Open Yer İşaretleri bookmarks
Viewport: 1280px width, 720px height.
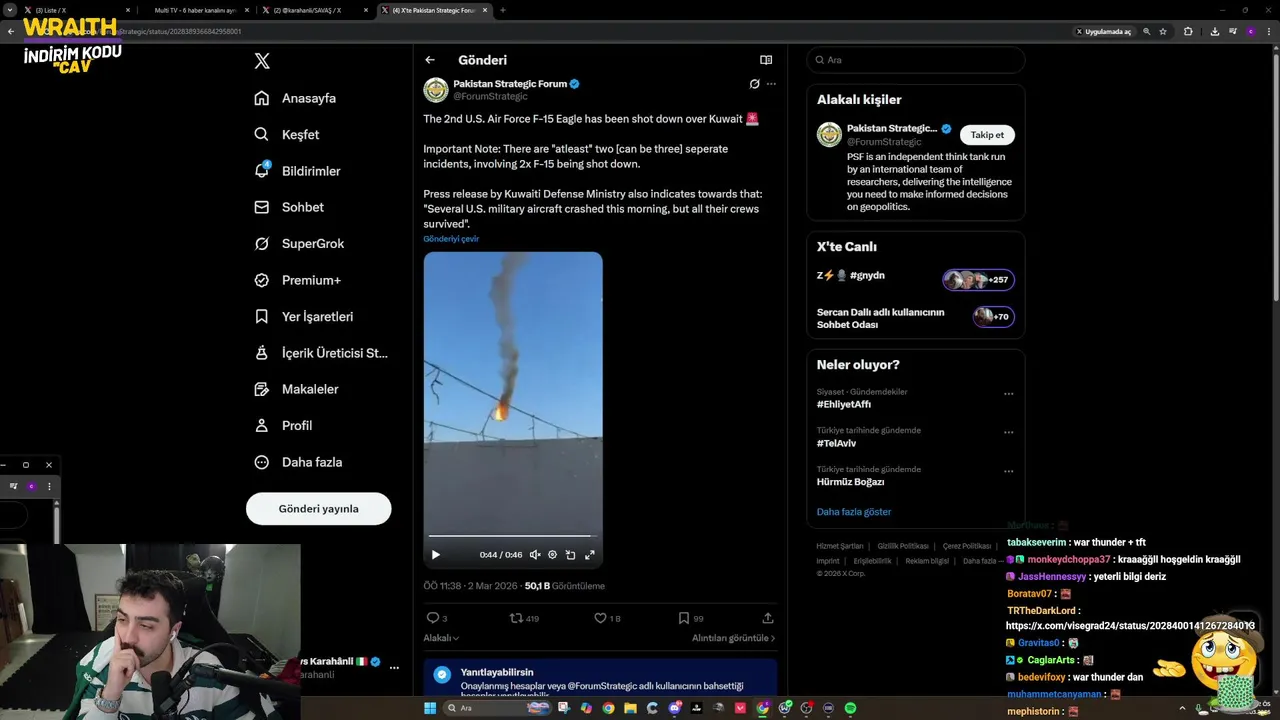coord(304,316)
